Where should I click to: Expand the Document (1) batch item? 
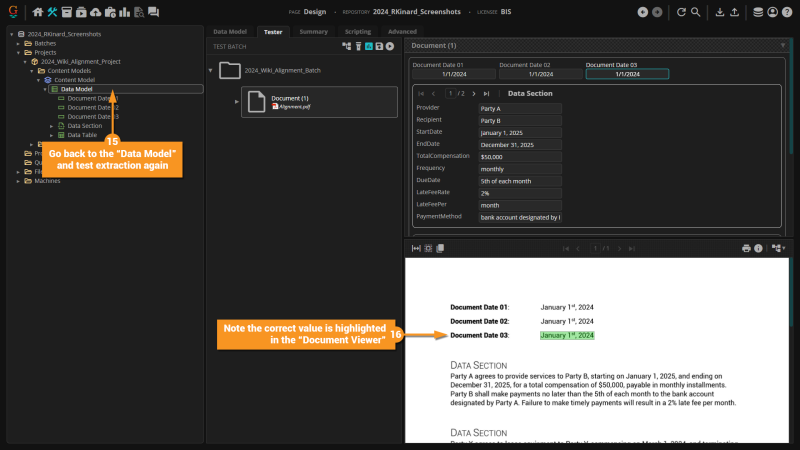click(237, 101)
